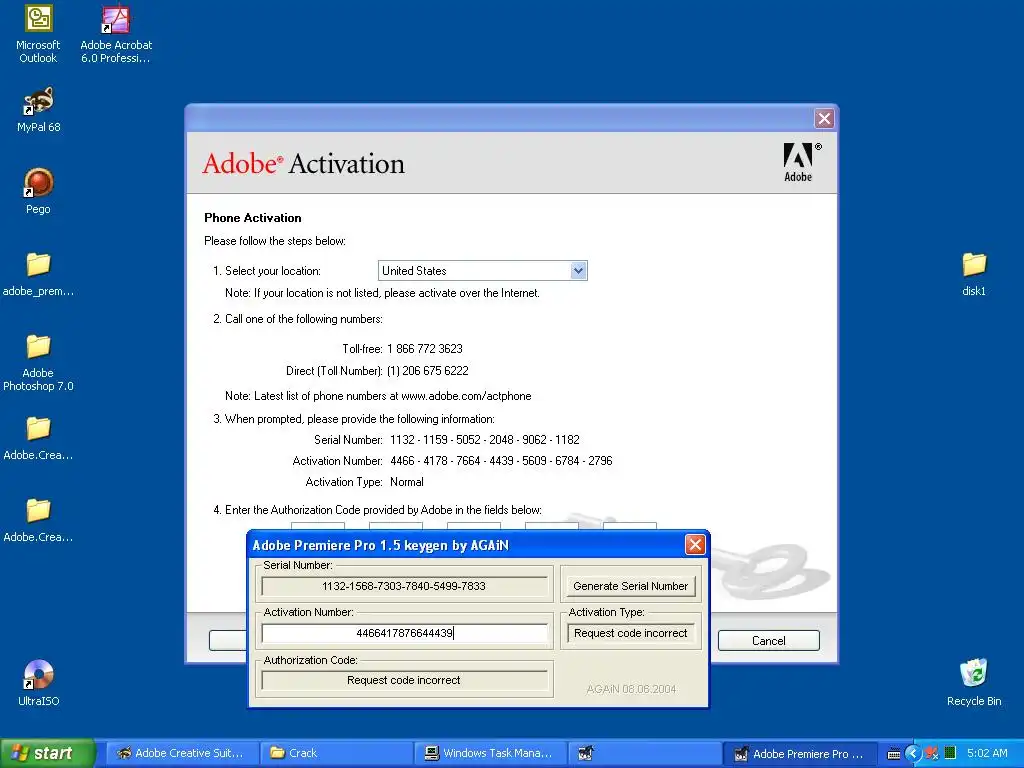Select the Recycle Bin icon
The image size is (1024, 768).
974,683
